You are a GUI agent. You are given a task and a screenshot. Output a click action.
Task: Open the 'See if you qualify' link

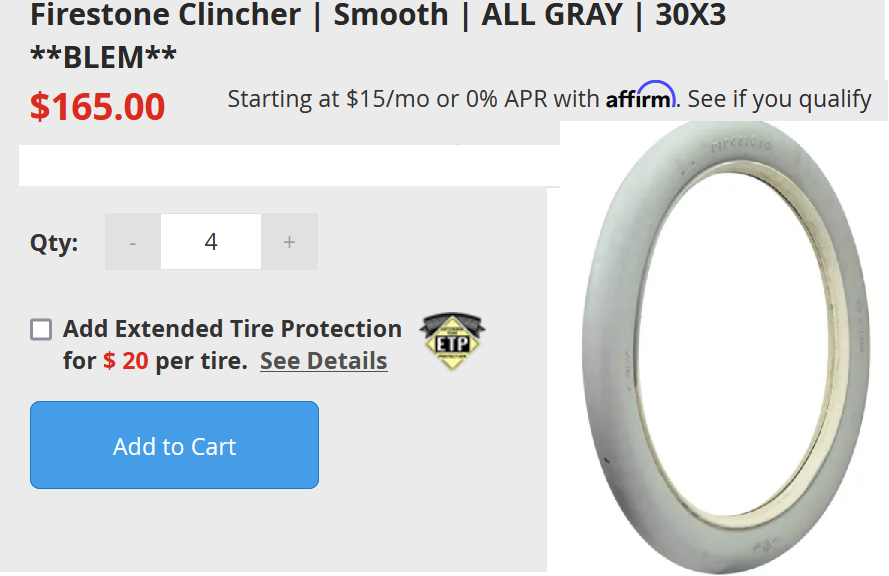[779, 99]
